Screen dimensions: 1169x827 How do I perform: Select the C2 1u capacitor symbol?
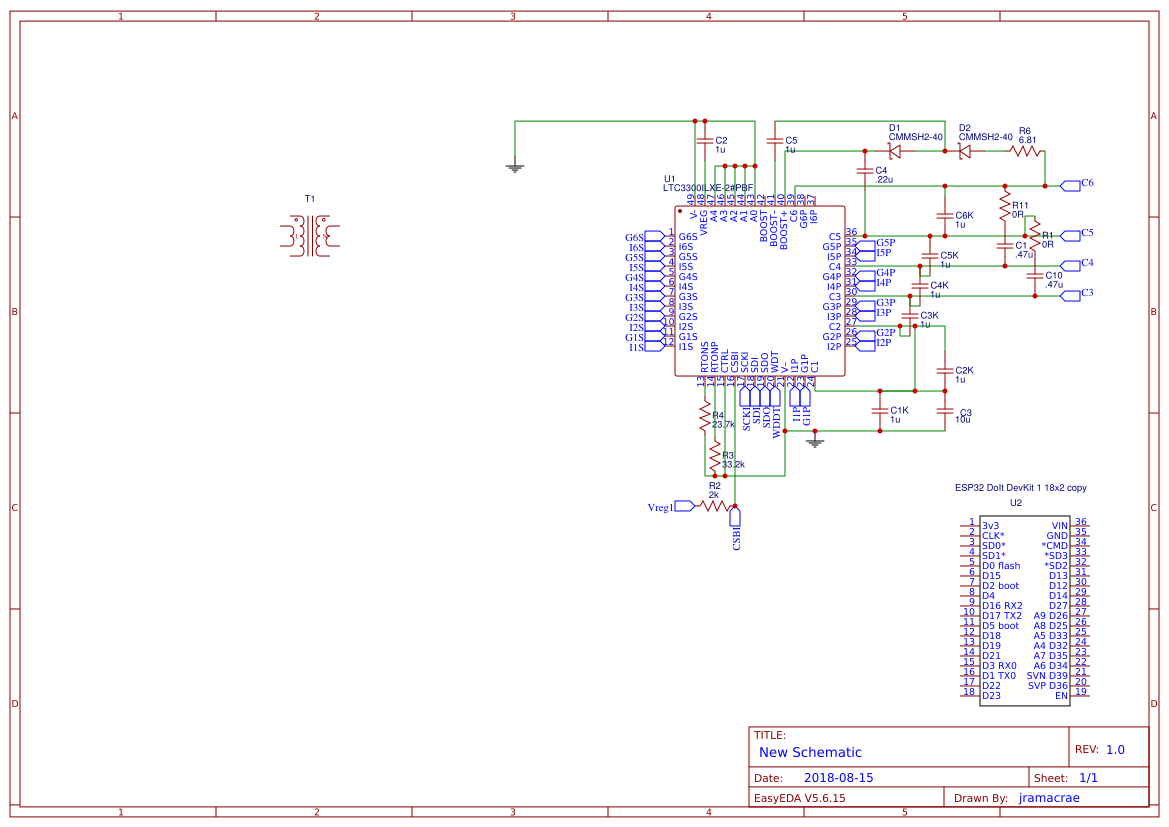(x=704, y=143)
